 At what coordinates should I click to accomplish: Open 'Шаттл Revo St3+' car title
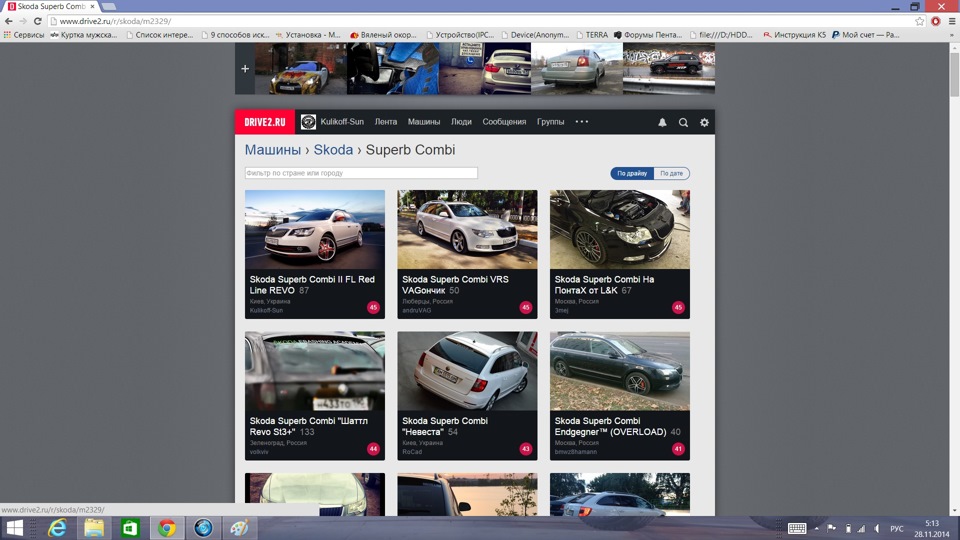[309, 426]
